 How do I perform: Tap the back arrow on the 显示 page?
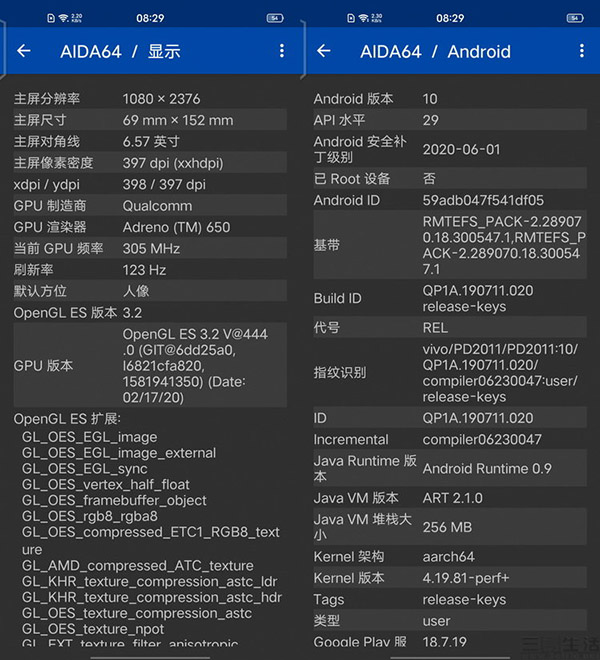(24, 51)
